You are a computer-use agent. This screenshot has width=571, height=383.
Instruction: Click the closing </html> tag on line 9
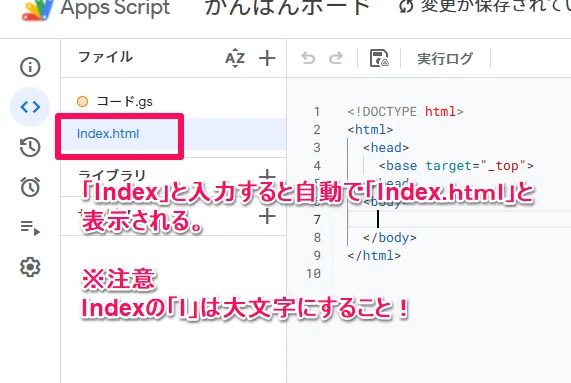374,255
